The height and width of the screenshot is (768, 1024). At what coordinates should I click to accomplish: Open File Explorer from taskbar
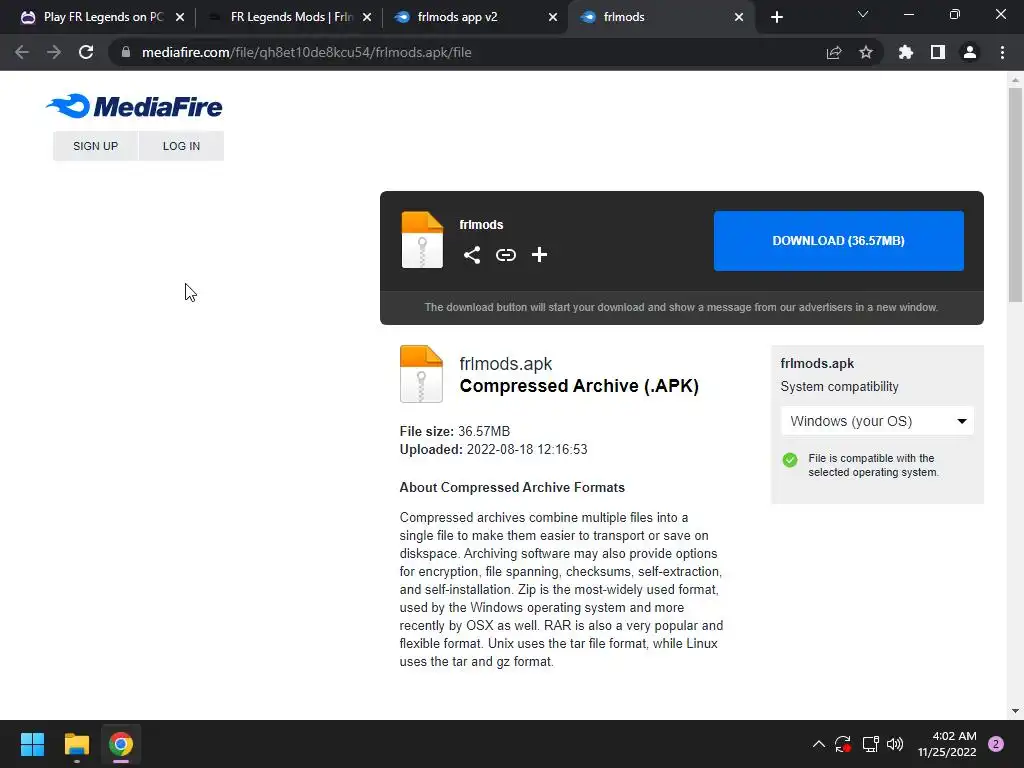pos(76,744)
